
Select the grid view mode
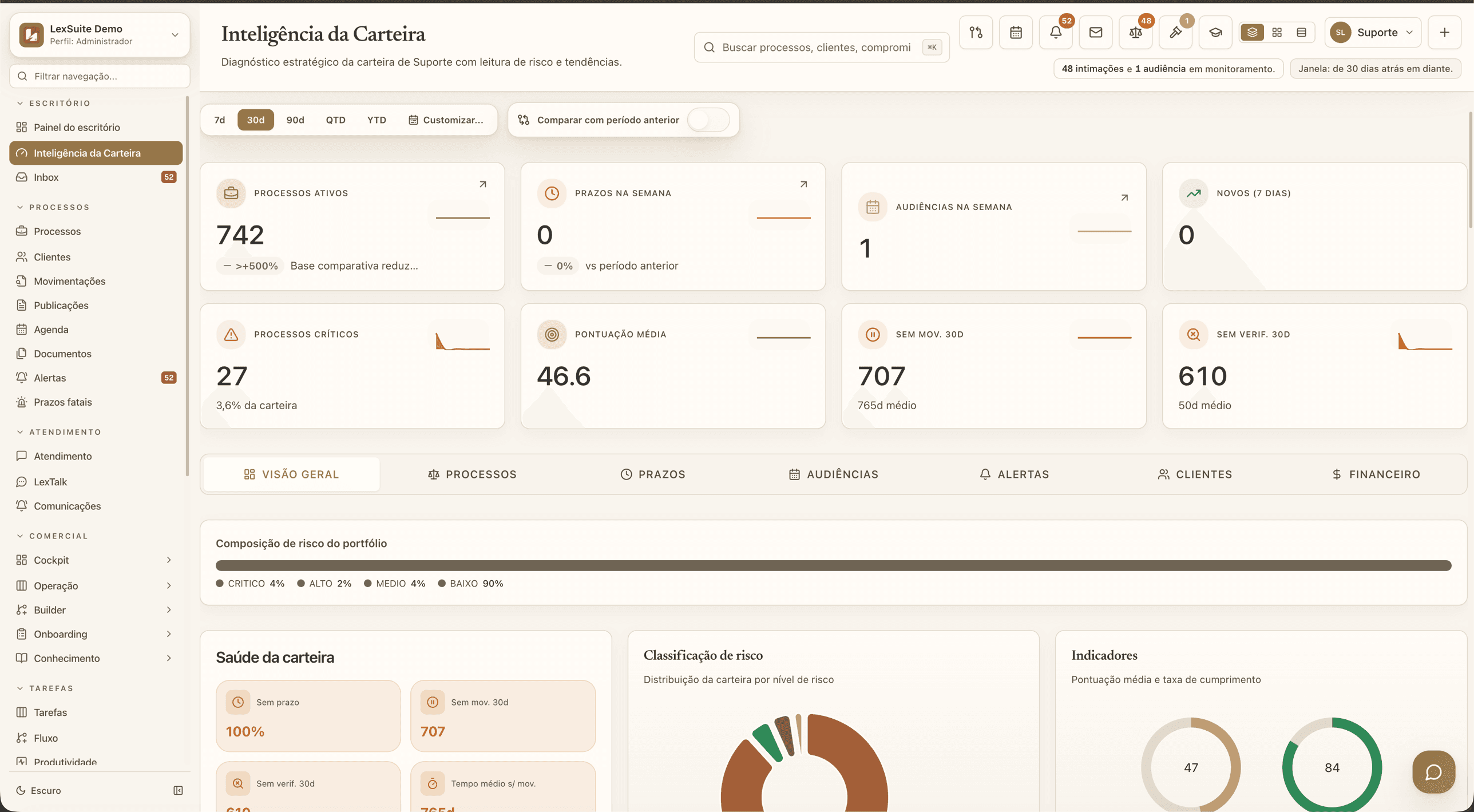[x=1277, y=33]
